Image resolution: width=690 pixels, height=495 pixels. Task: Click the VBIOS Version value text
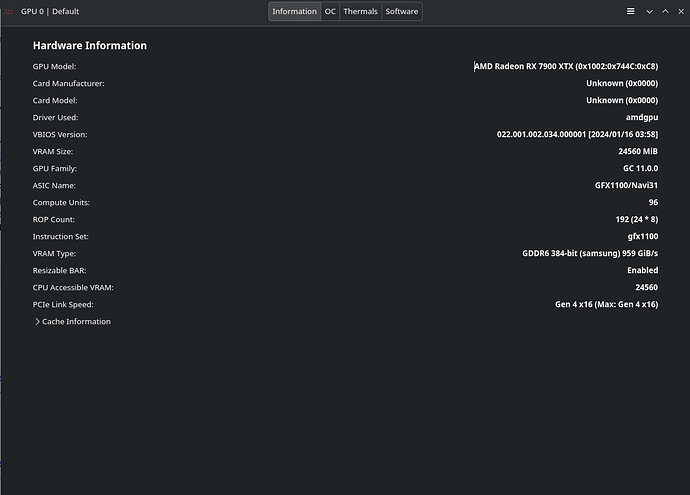pos(577,135)
